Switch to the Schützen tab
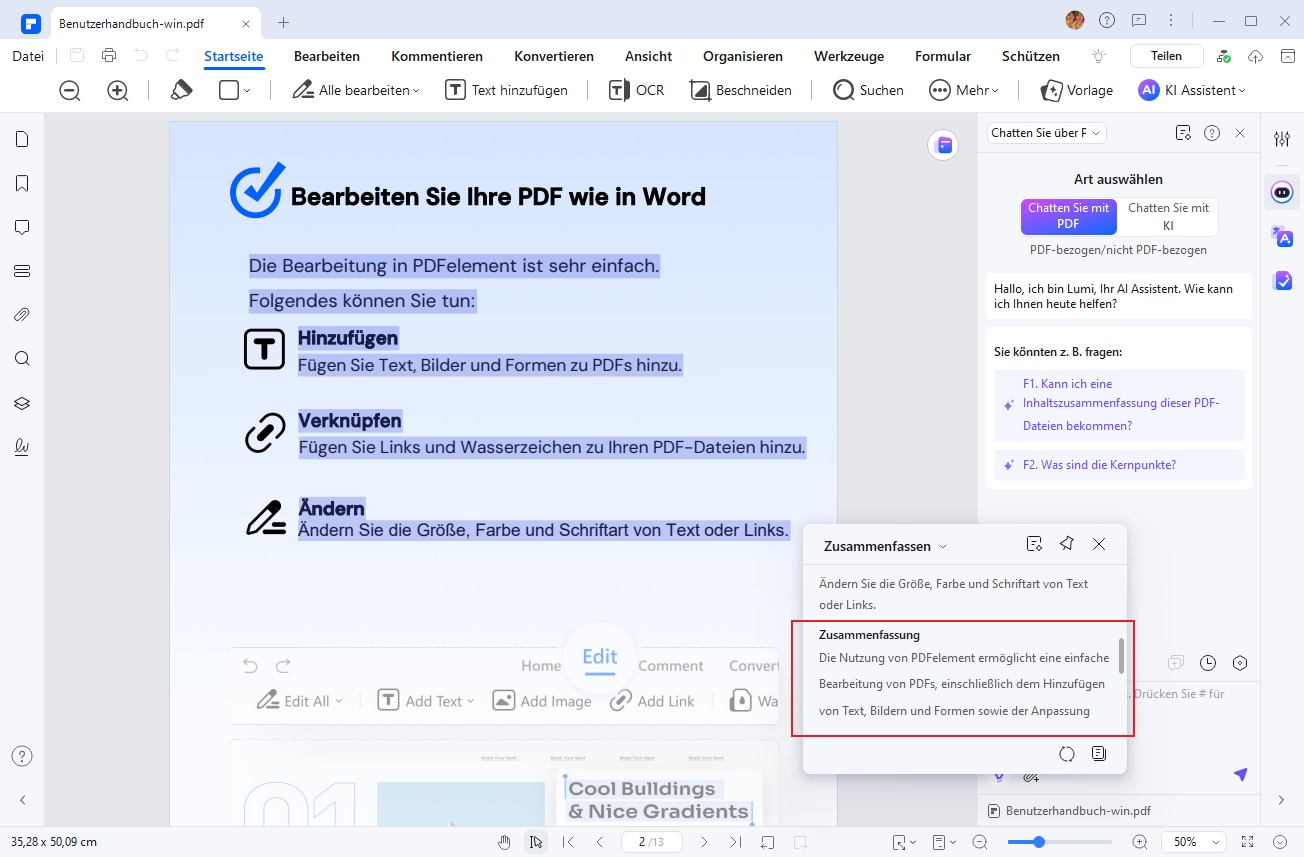 (x=1031, y=56)
